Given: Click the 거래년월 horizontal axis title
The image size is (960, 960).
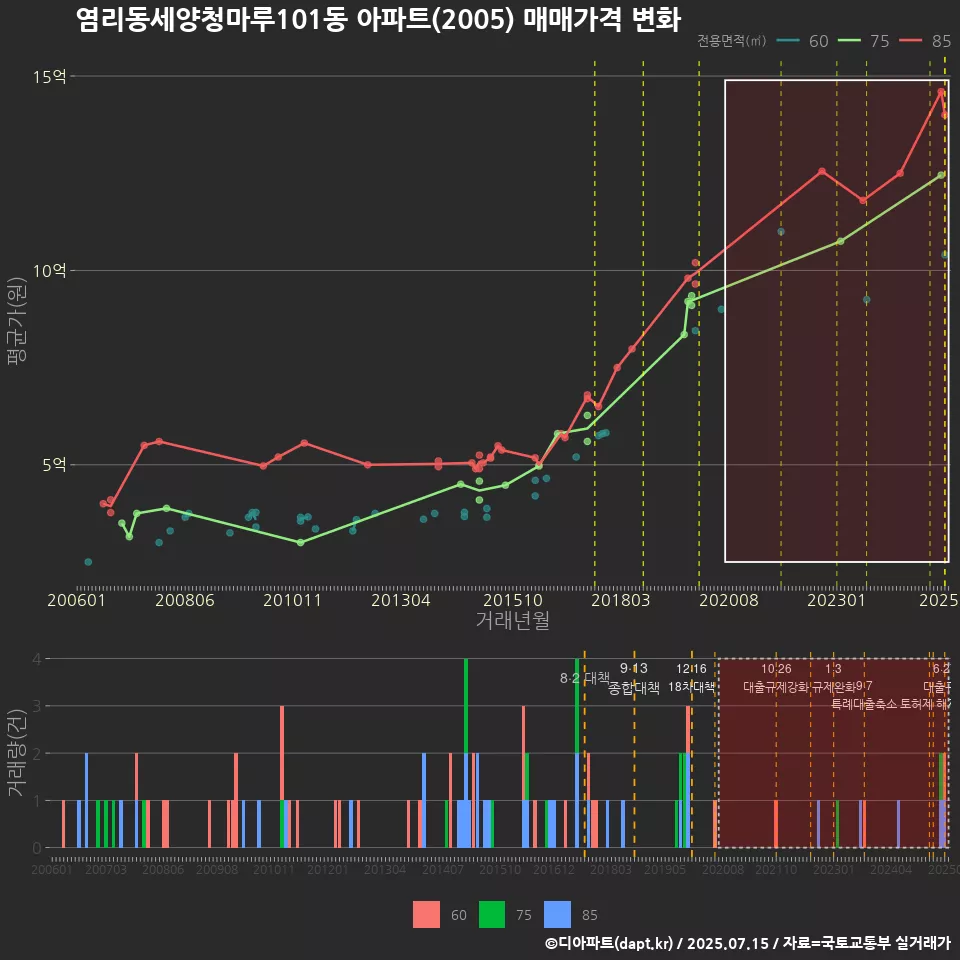Looking at the screenshot, I should (512, 620).
